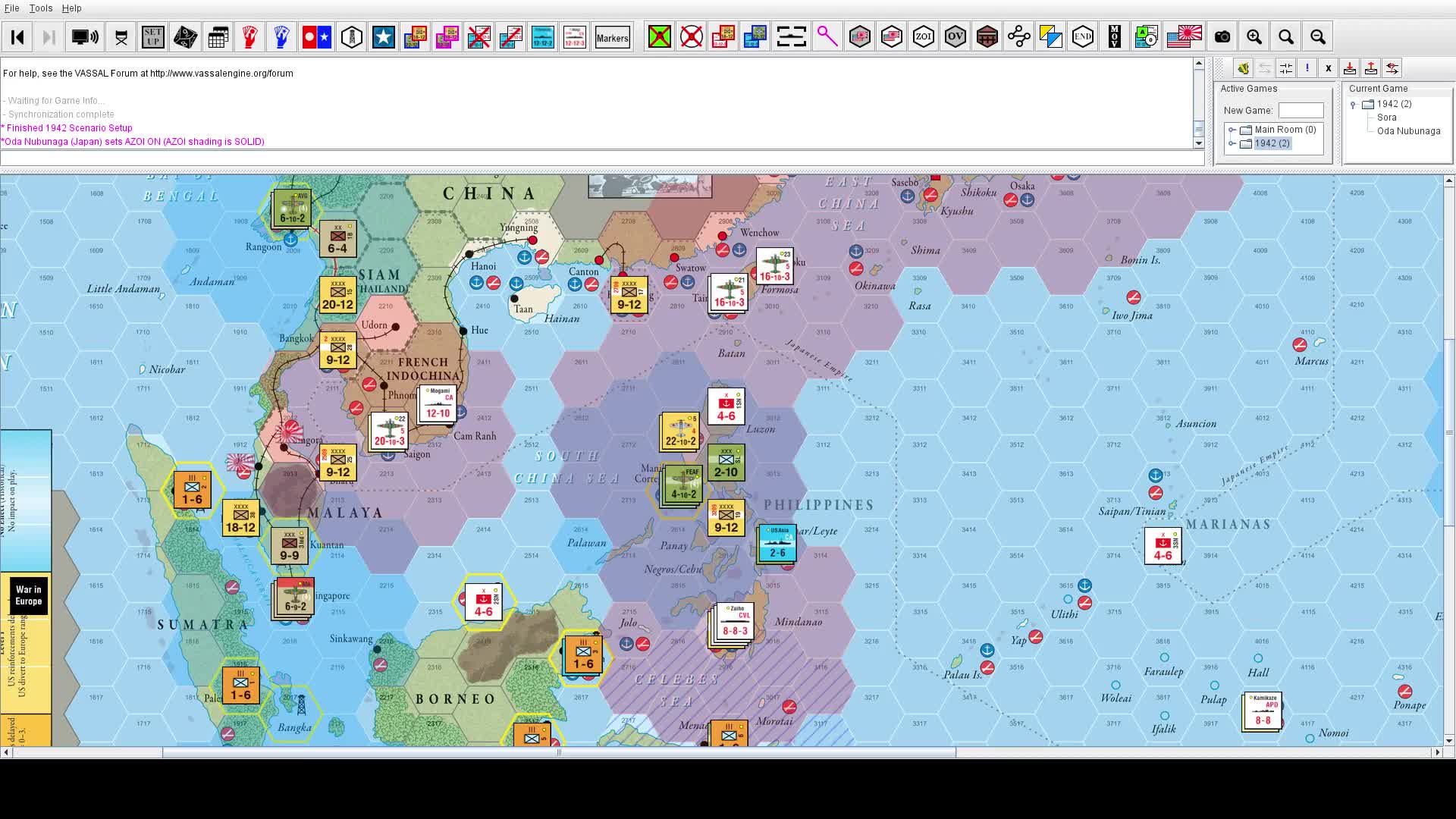Click the white flag hexagon toggle
Image resolution: width=1456 pixels, height=819 pixels.
coord(892,37)
